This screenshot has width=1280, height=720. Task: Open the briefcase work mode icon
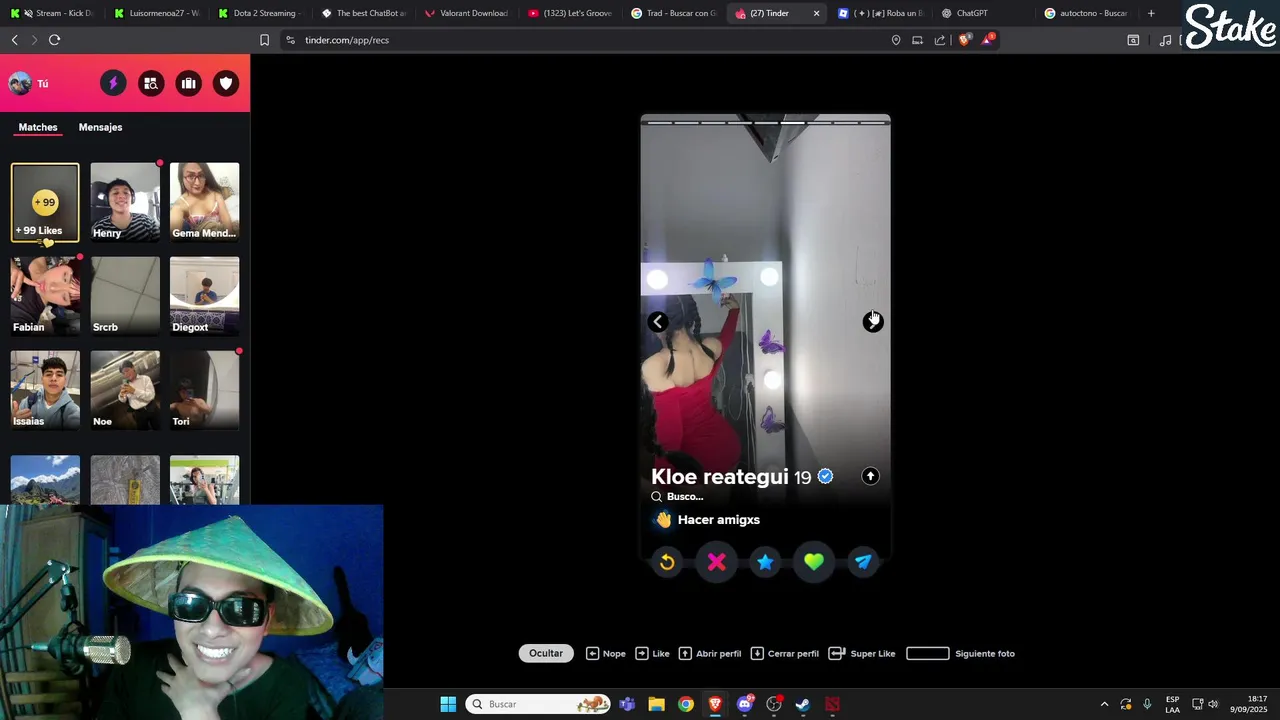188,83
